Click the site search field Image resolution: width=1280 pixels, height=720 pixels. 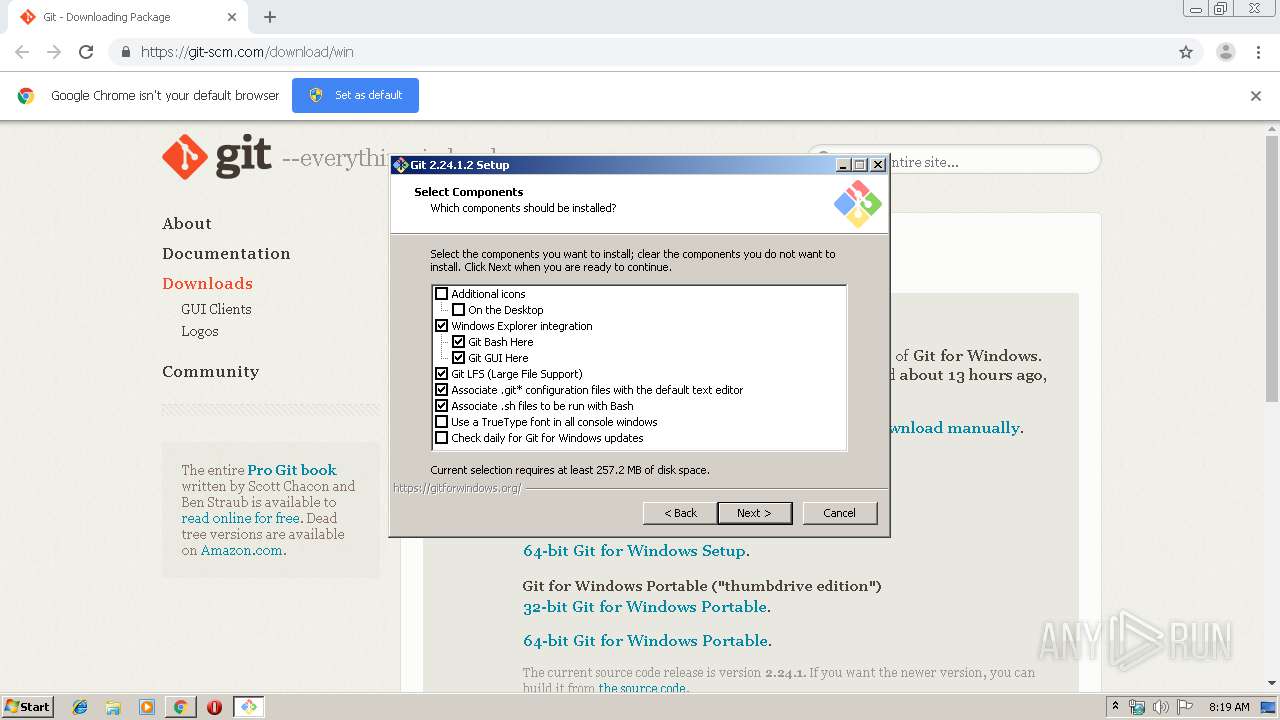[954, 160]
